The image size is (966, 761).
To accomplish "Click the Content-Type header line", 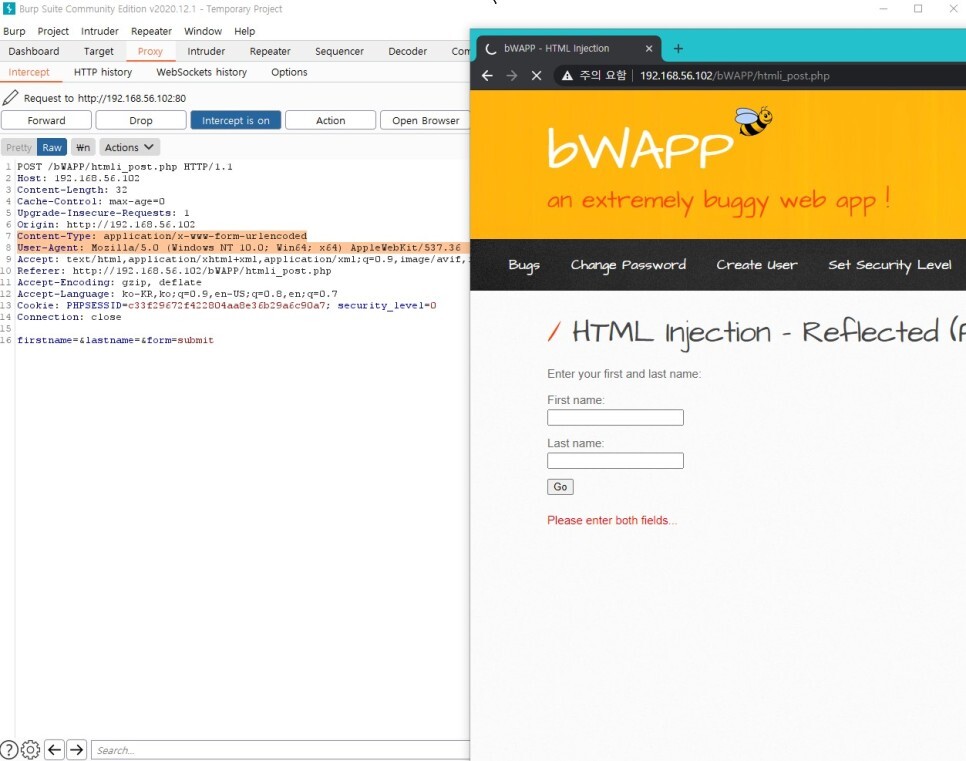I will point(161,235).
